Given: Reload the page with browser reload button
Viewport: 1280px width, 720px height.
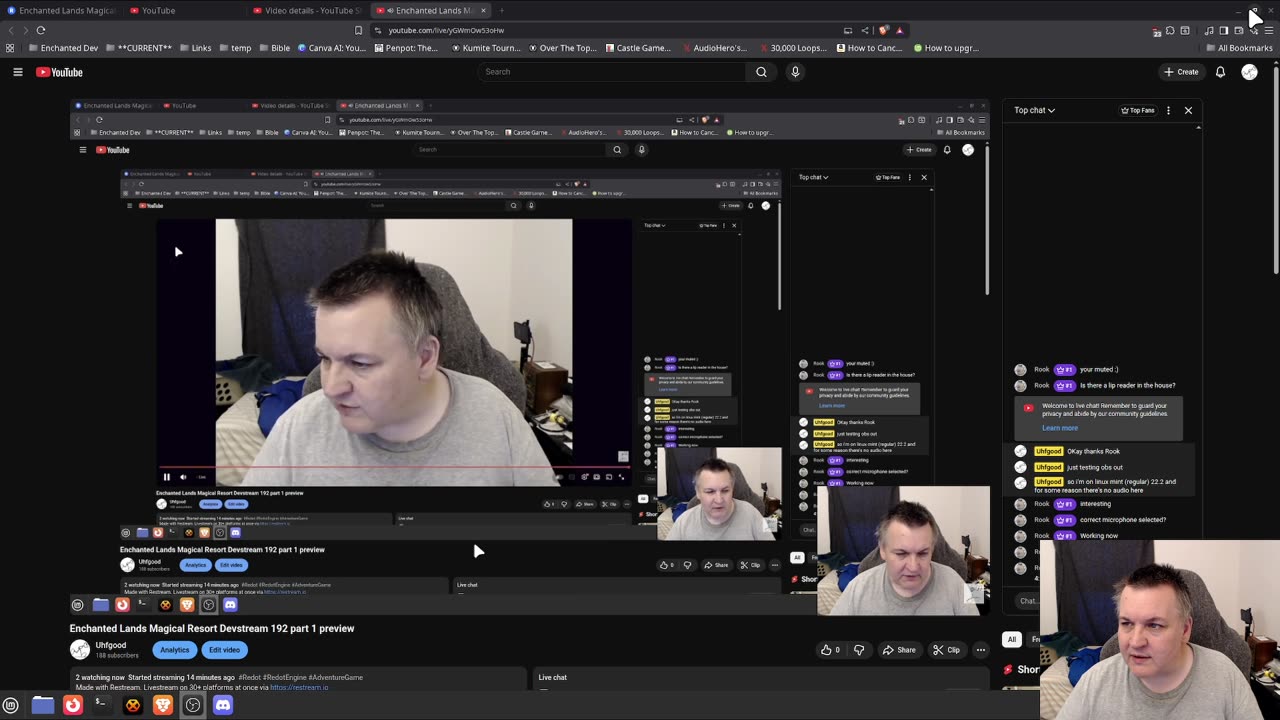Looking at the screenshot, I should 41,30.
